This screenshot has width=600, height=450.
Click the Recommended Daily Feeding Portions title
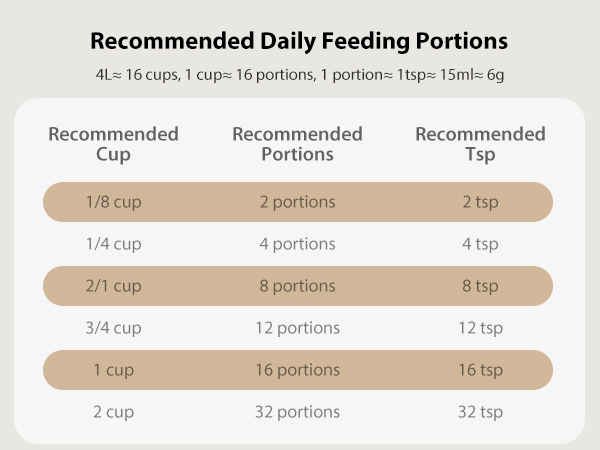point(299,41)
